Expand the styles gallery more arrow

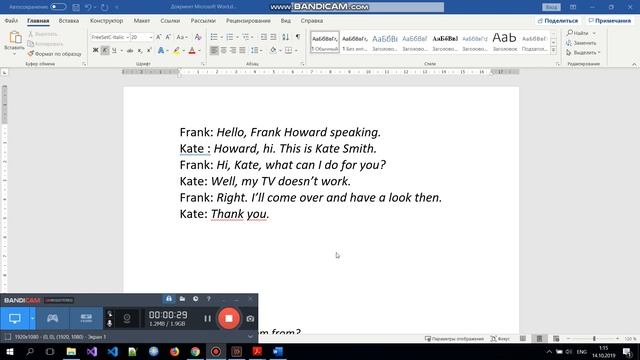[x=553, y=50]
